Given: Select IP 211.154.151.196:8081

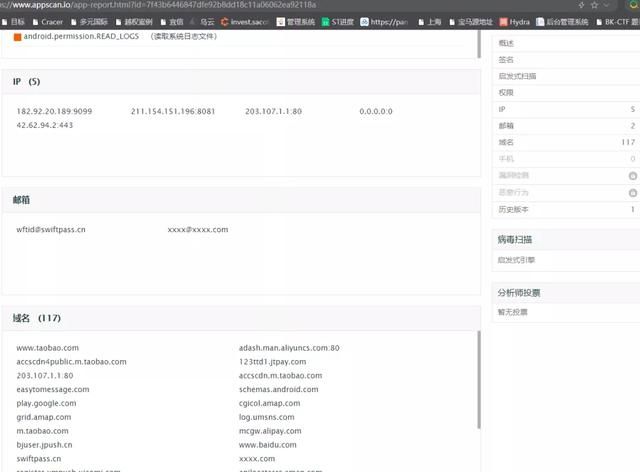Looking at the screenshot, I should (x=173, y=111).
